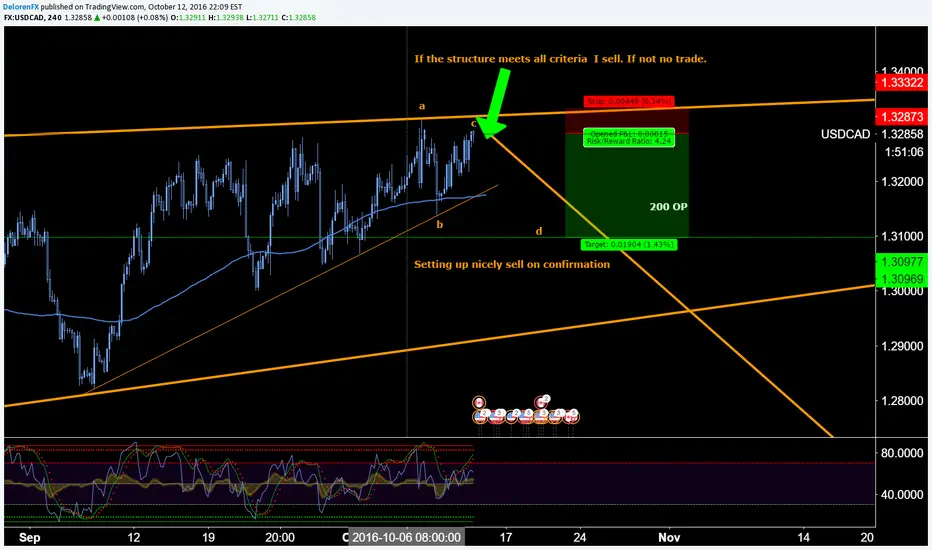
Task: Open the DelorenFX author link
Action: [x=20, y=7]
